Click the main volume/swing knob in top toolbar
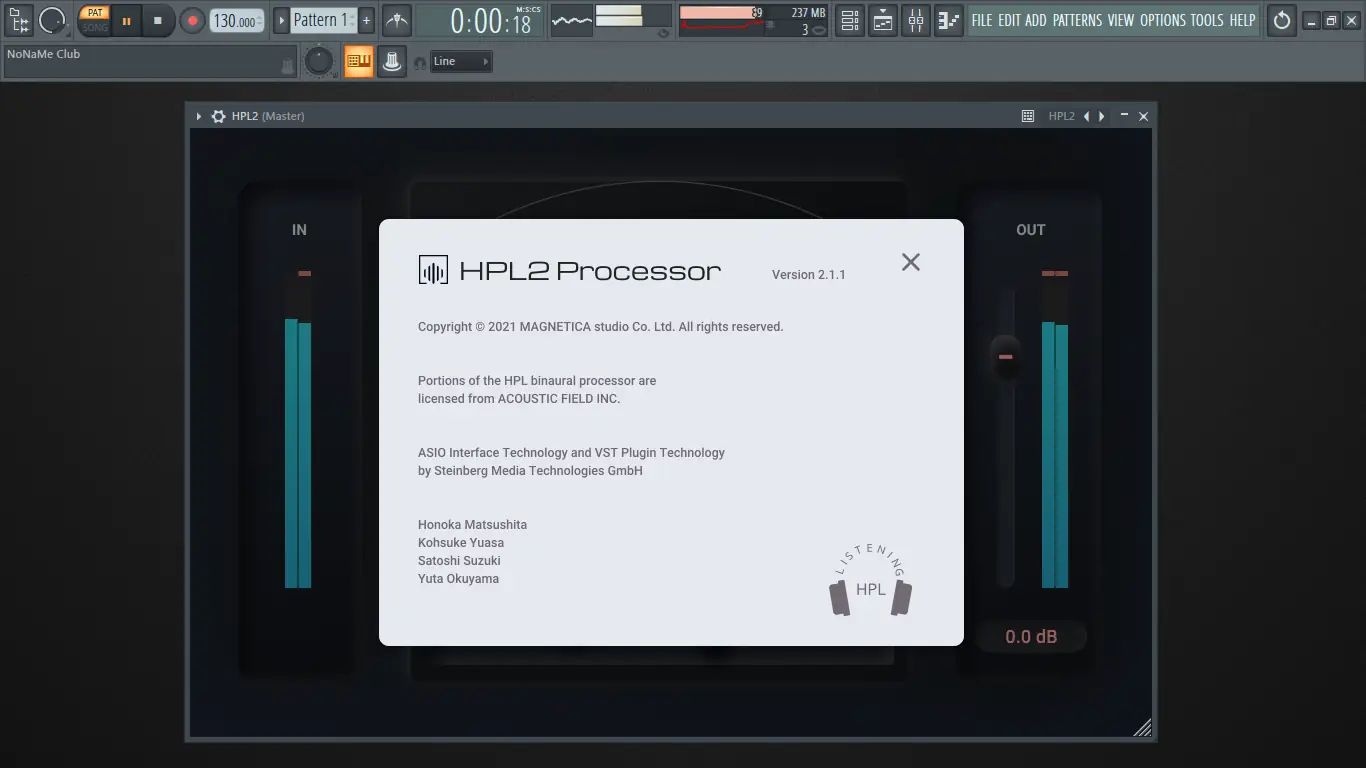 (x=52, y=20)
